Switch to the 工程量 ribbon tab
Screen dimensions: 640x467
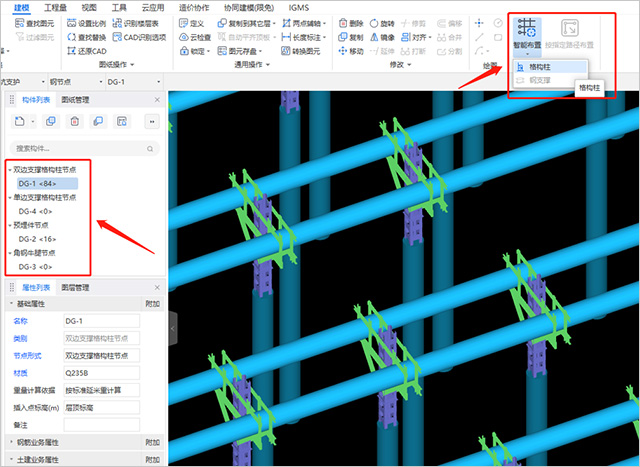click(56, 7)
